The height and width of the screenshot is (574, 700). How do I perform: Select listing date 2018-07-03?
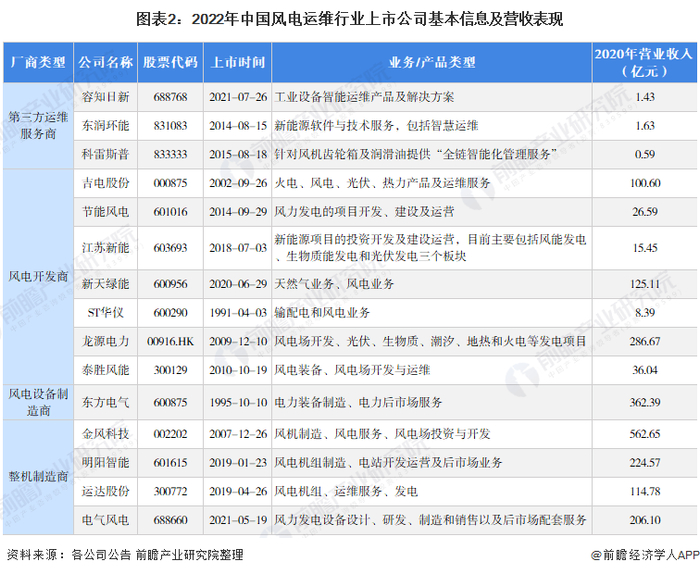tap(238, 248)
